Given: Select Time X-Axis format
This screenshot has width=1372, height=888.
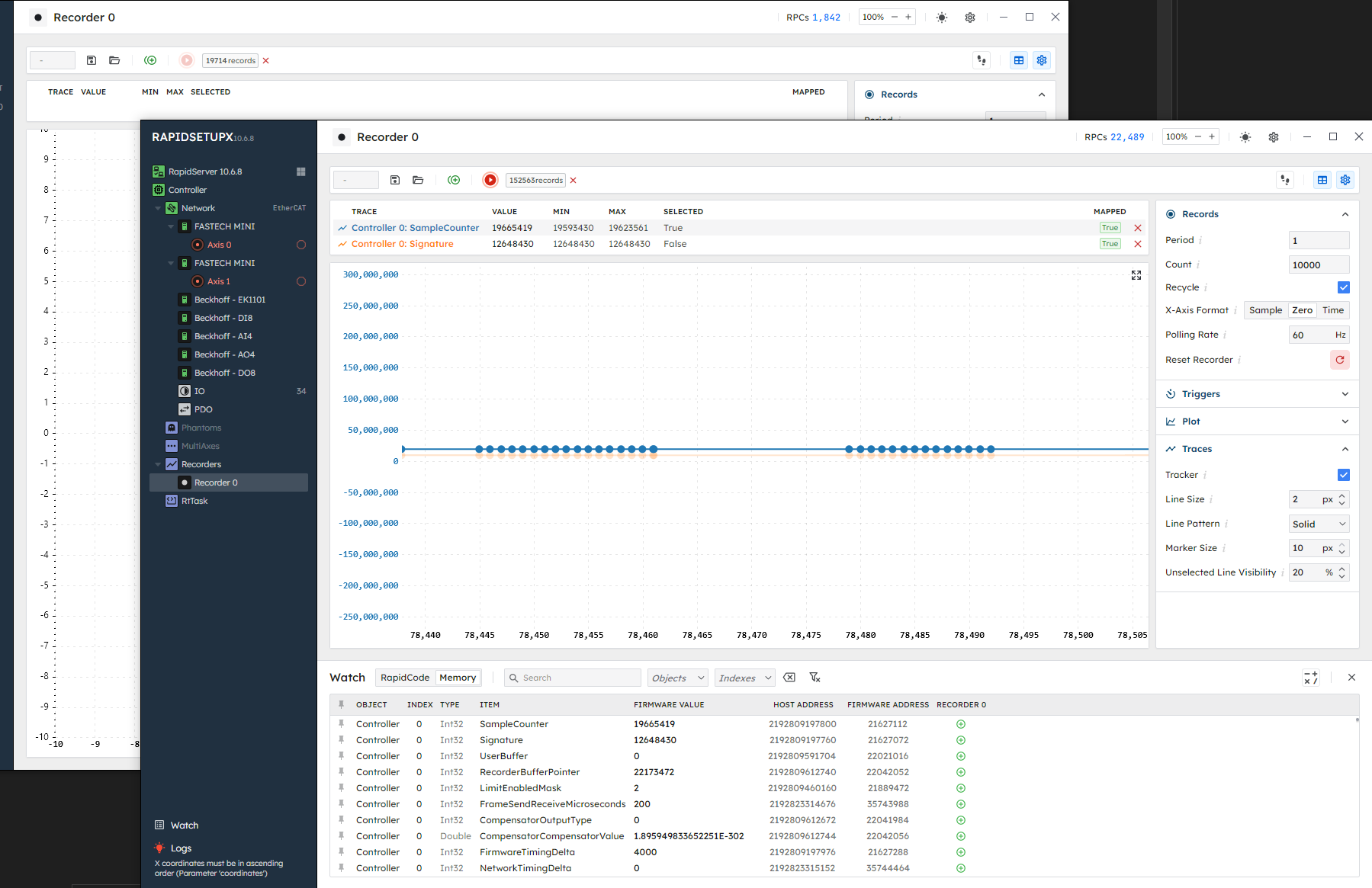Looking at the screenshot, I should [1333, 310].
